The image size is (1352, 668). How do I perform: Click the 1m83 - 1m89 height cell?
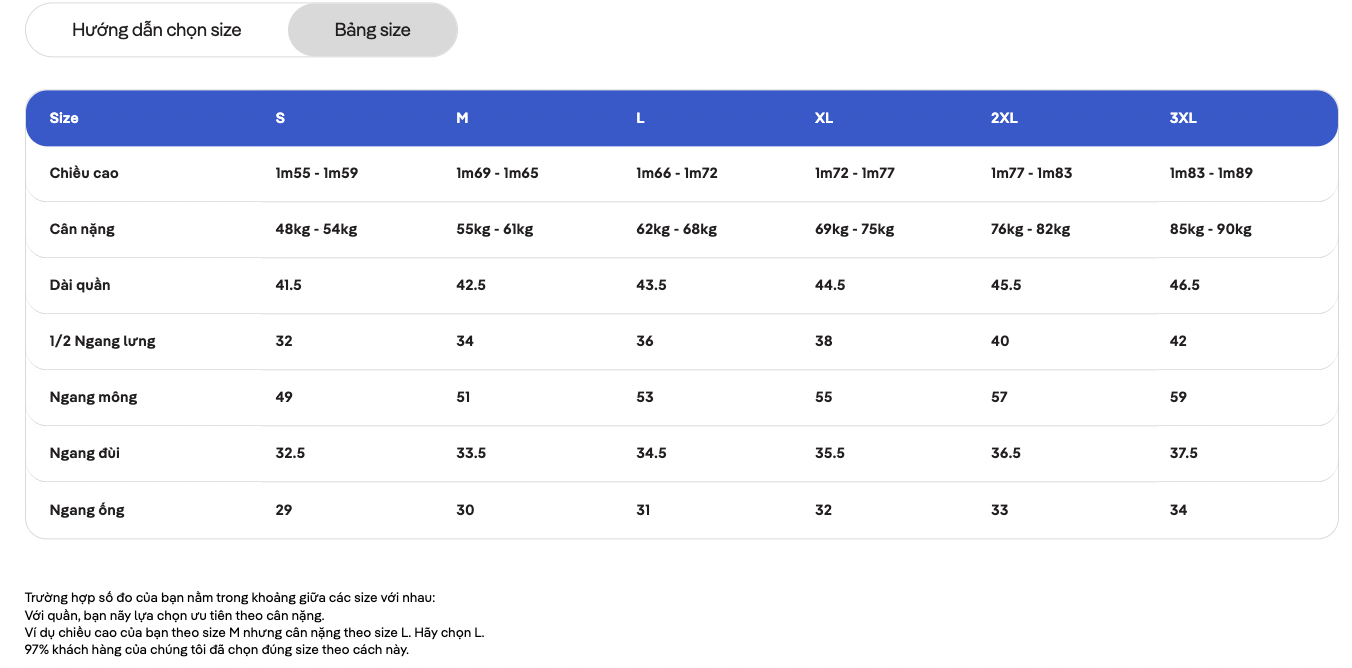pyautogui.click(x=1211, y=173)
